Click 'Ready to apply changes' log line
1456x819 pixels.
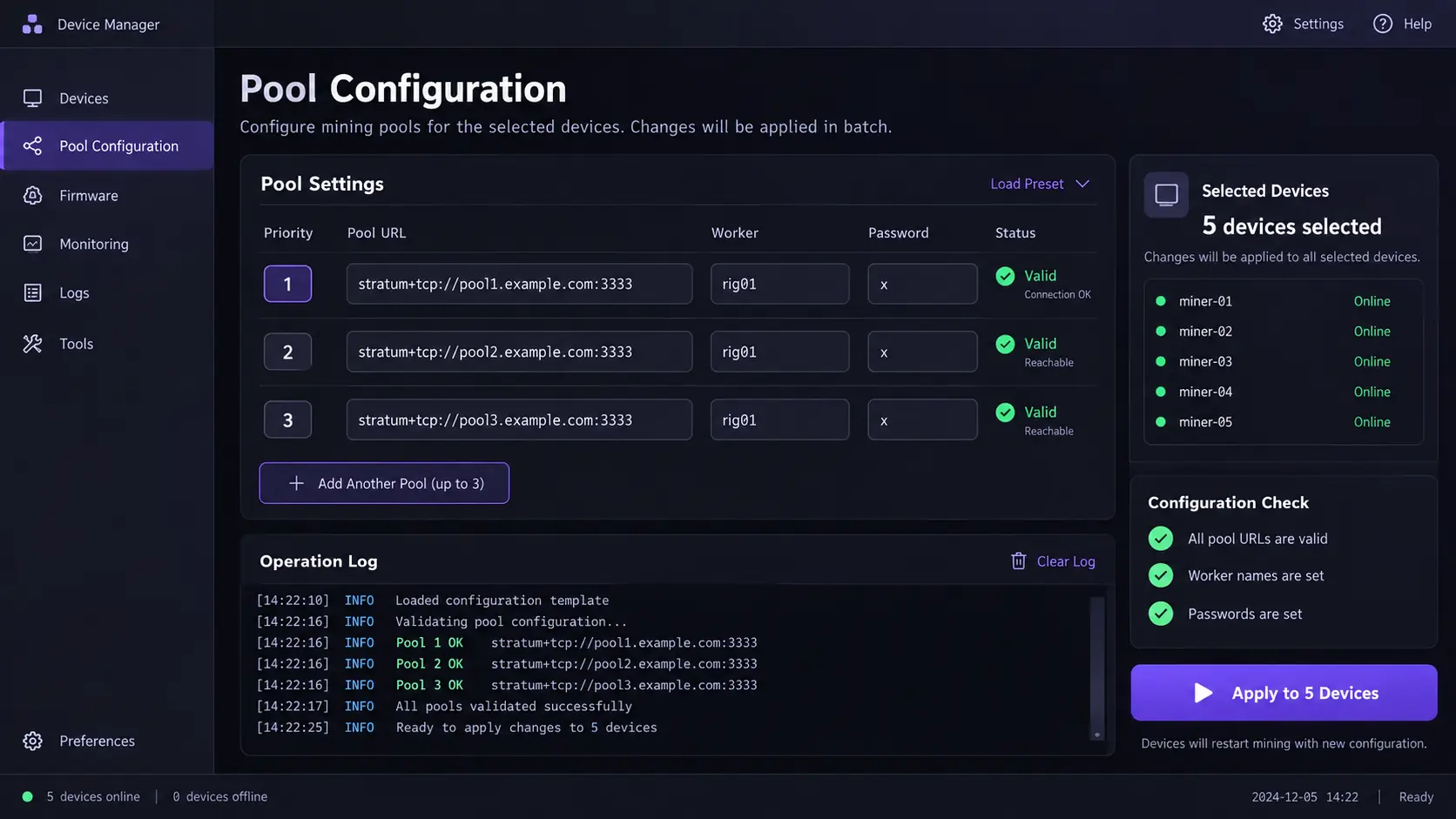point(526,728)
